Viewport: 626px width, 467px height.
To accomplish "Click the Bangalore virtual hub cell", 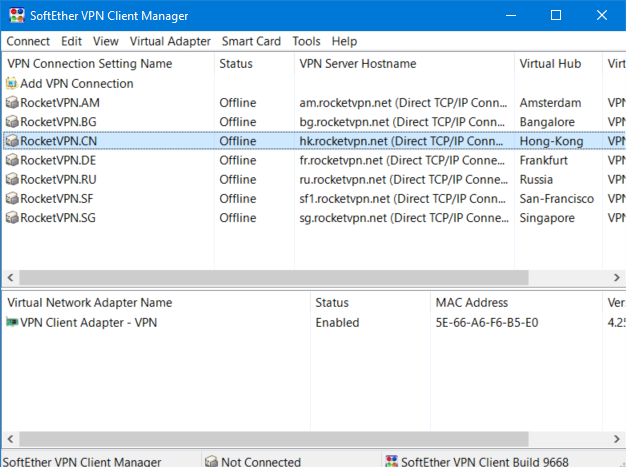I will tap(547, 122).
